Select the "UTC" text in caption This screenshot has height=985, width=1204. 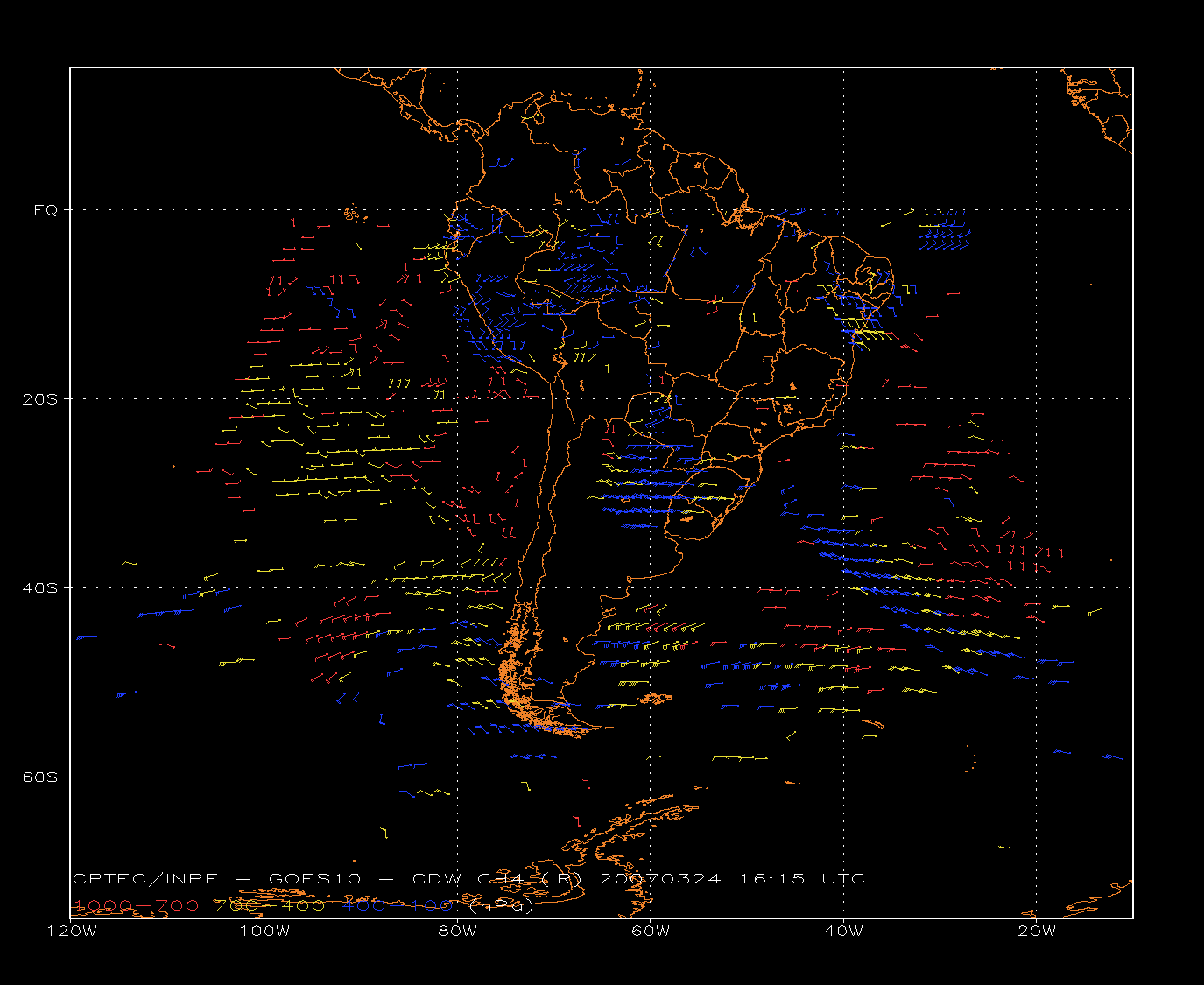coord(843,878)
